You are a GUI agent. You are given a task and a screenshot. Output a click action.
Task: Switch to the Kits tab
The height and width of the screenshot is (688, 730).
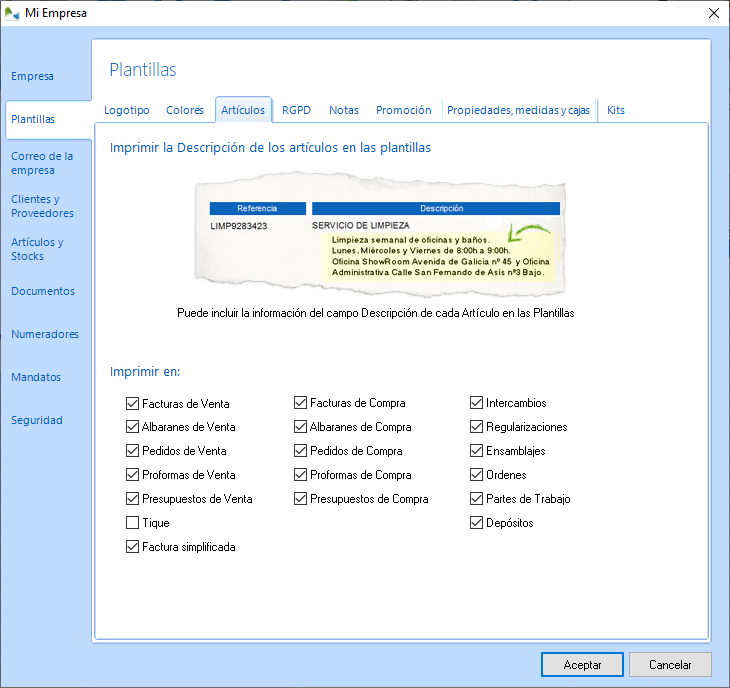click(x=616, y=110)
